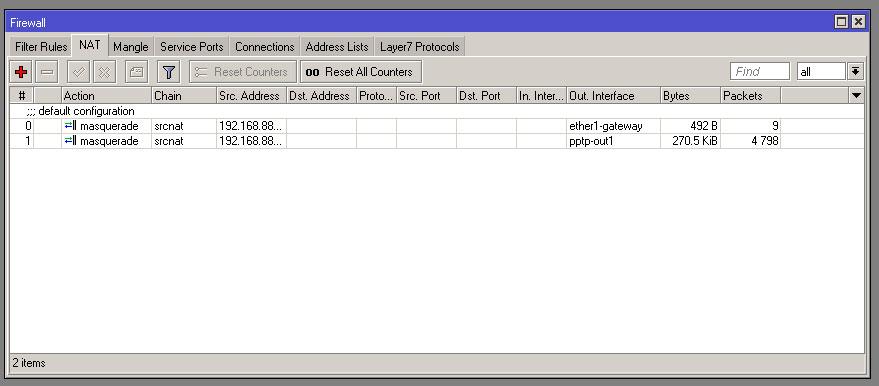The height and width of the screenshot is (386, 879).
Task: Expand the column chooser arrow in header
Action: coord(857,96)
